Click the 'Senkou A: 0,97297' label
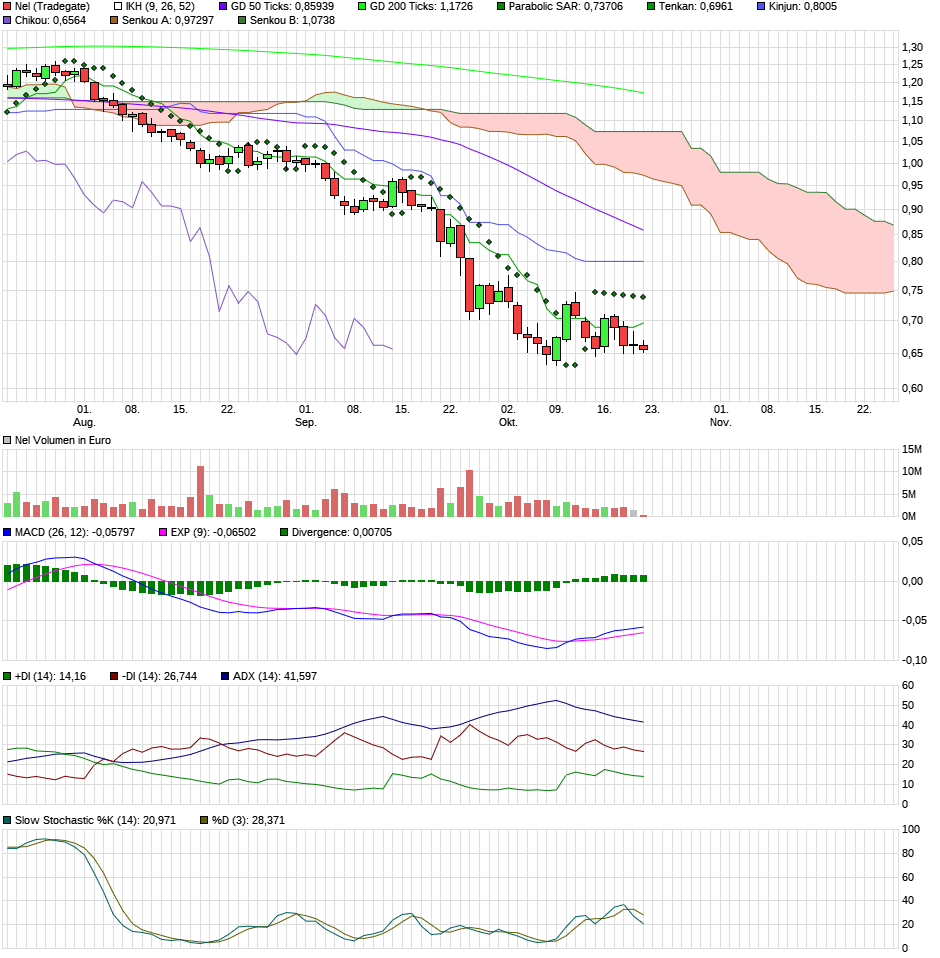 pos(168,21)
